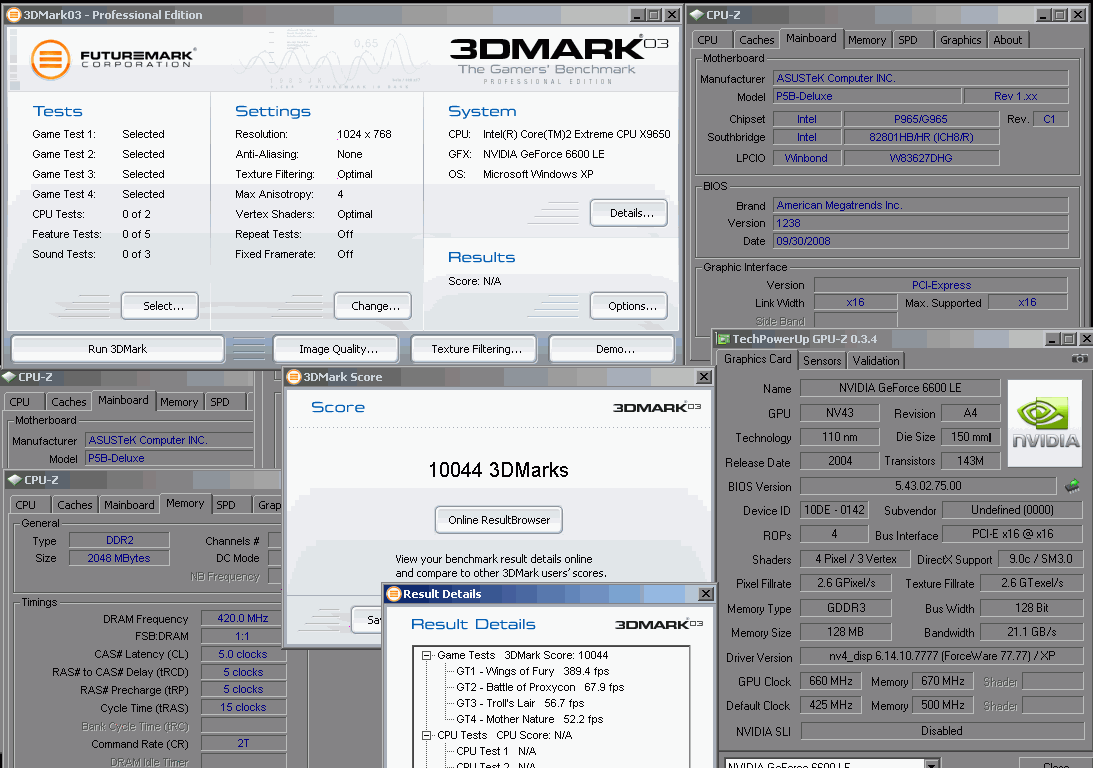Click Texture Filtering button
This screenshot has height=768, width=1093.
click(x=476, y=349)
